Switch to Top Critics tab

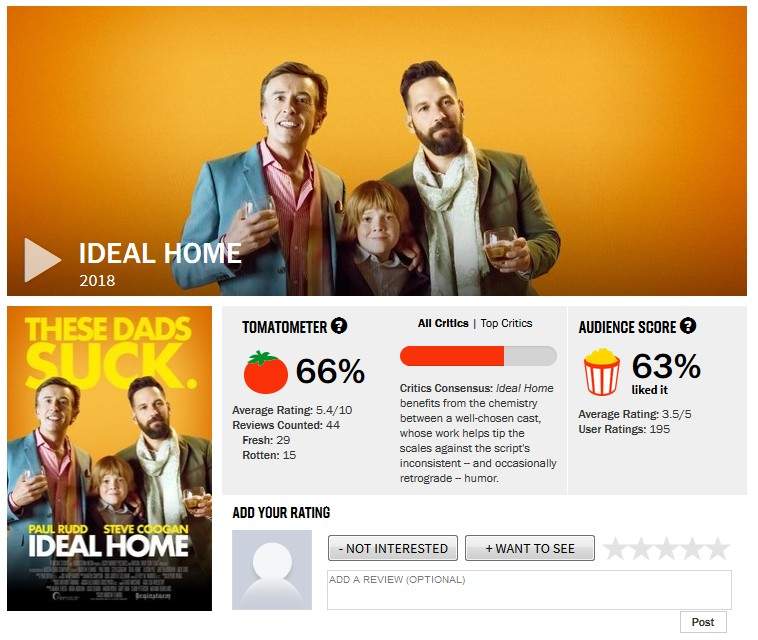(506, 323)
